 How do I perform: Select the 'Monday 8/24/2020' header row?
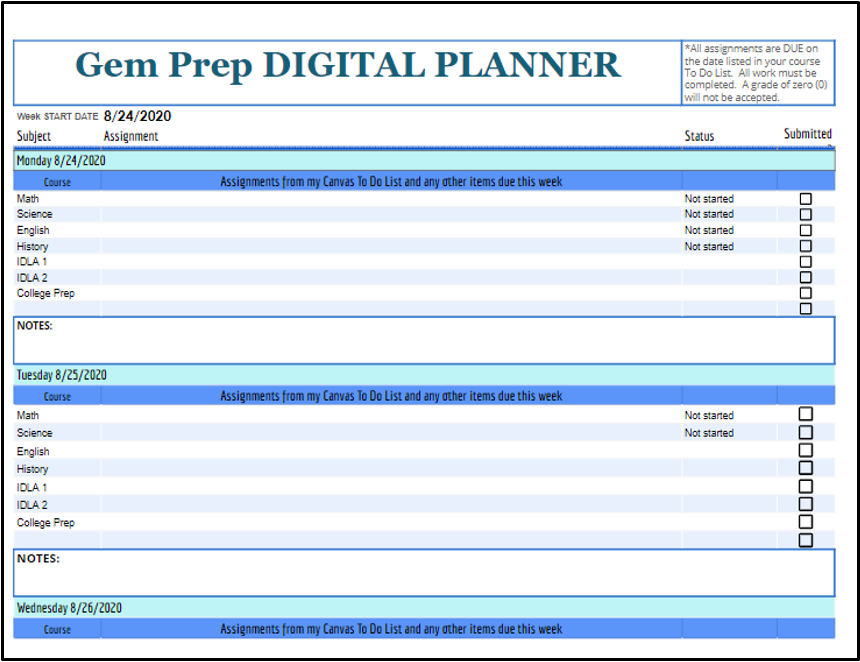pyautogui.click(x=424, y=160)
